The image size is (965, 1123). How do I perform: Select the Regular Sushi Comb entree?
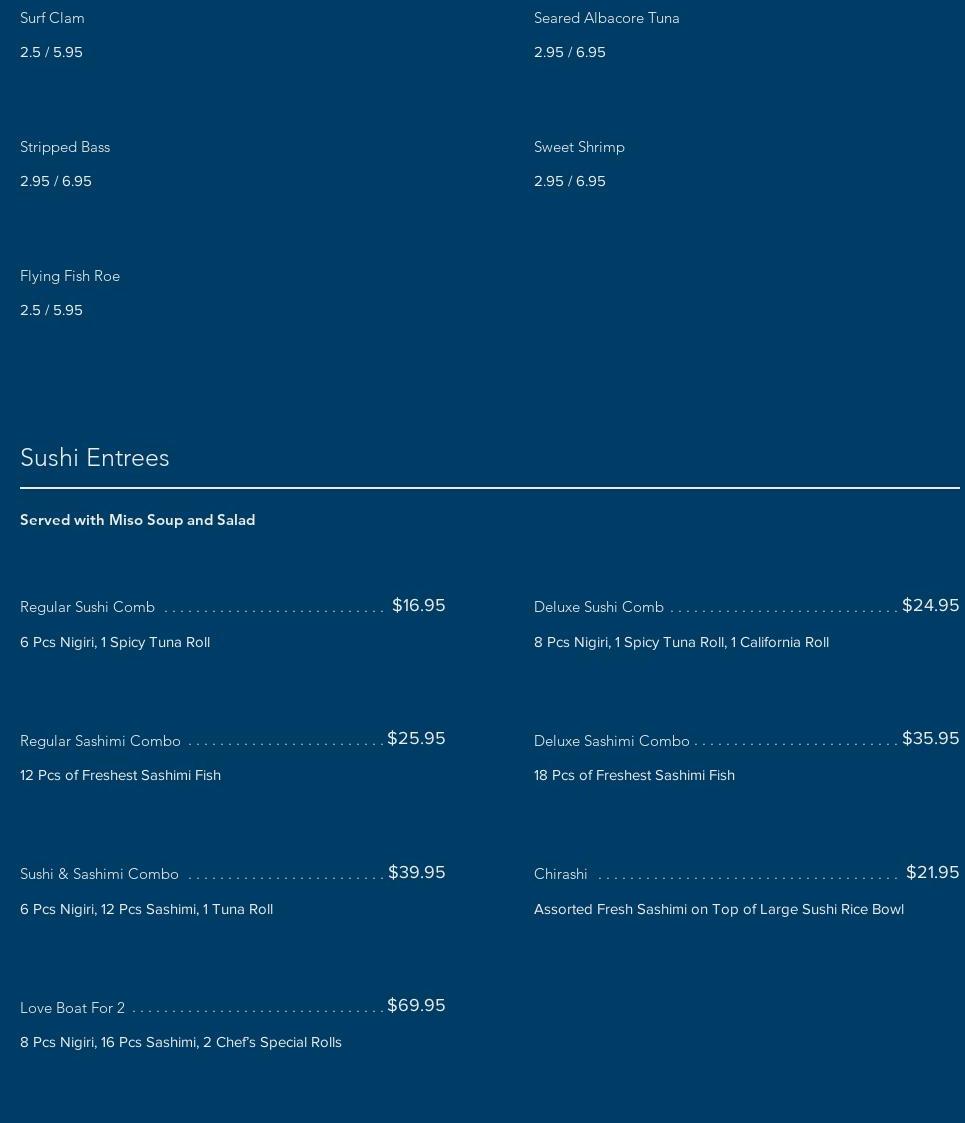88,607
